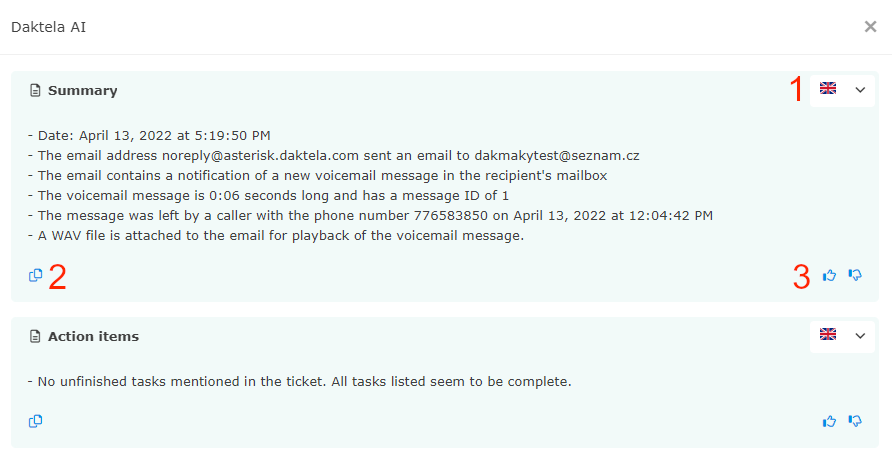Viewport: 892px width, 460px height.
Task: Click the document icon beside Action items
Action: tap(36, 337)
